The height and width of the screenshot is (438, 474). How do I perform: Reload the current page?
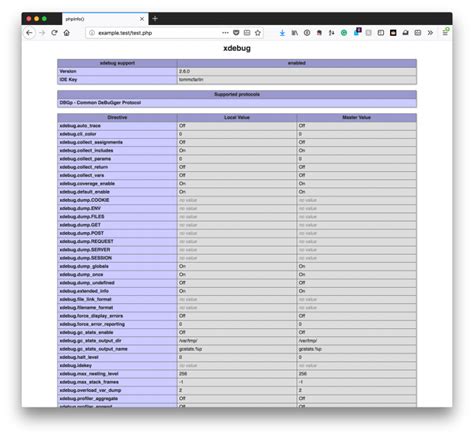coord(54,33)
